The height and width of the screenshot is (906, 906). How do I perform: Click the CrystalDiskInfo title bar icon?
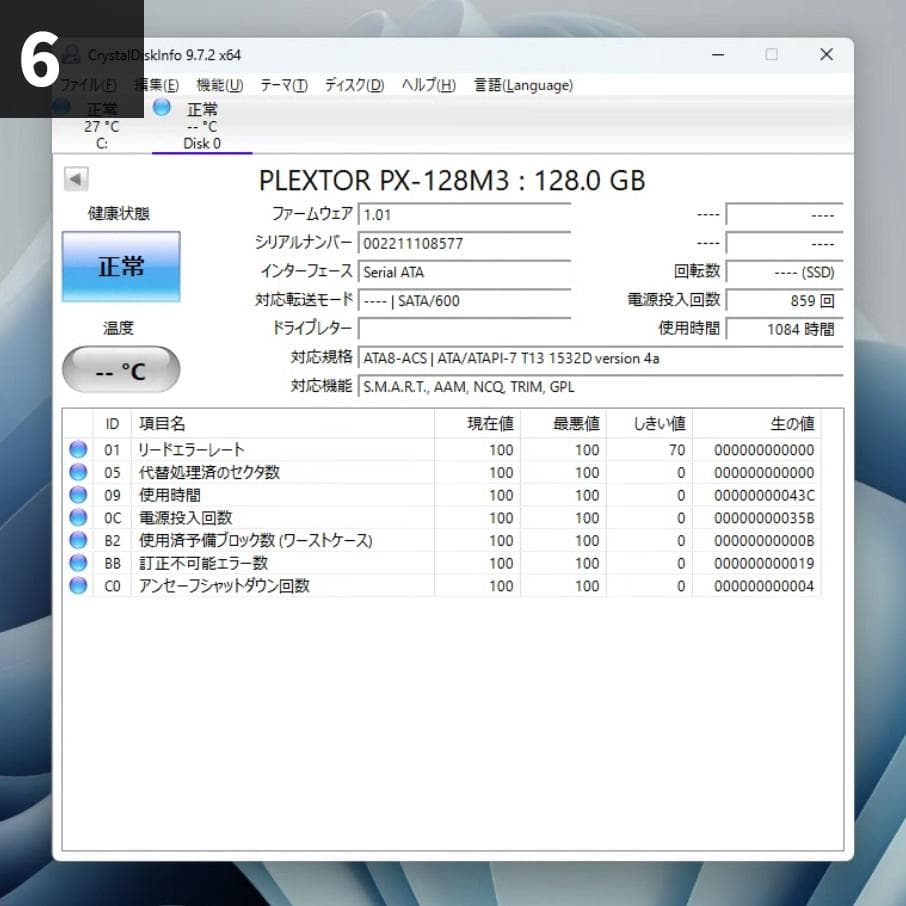pyautogui.click(x=69, y=55)
